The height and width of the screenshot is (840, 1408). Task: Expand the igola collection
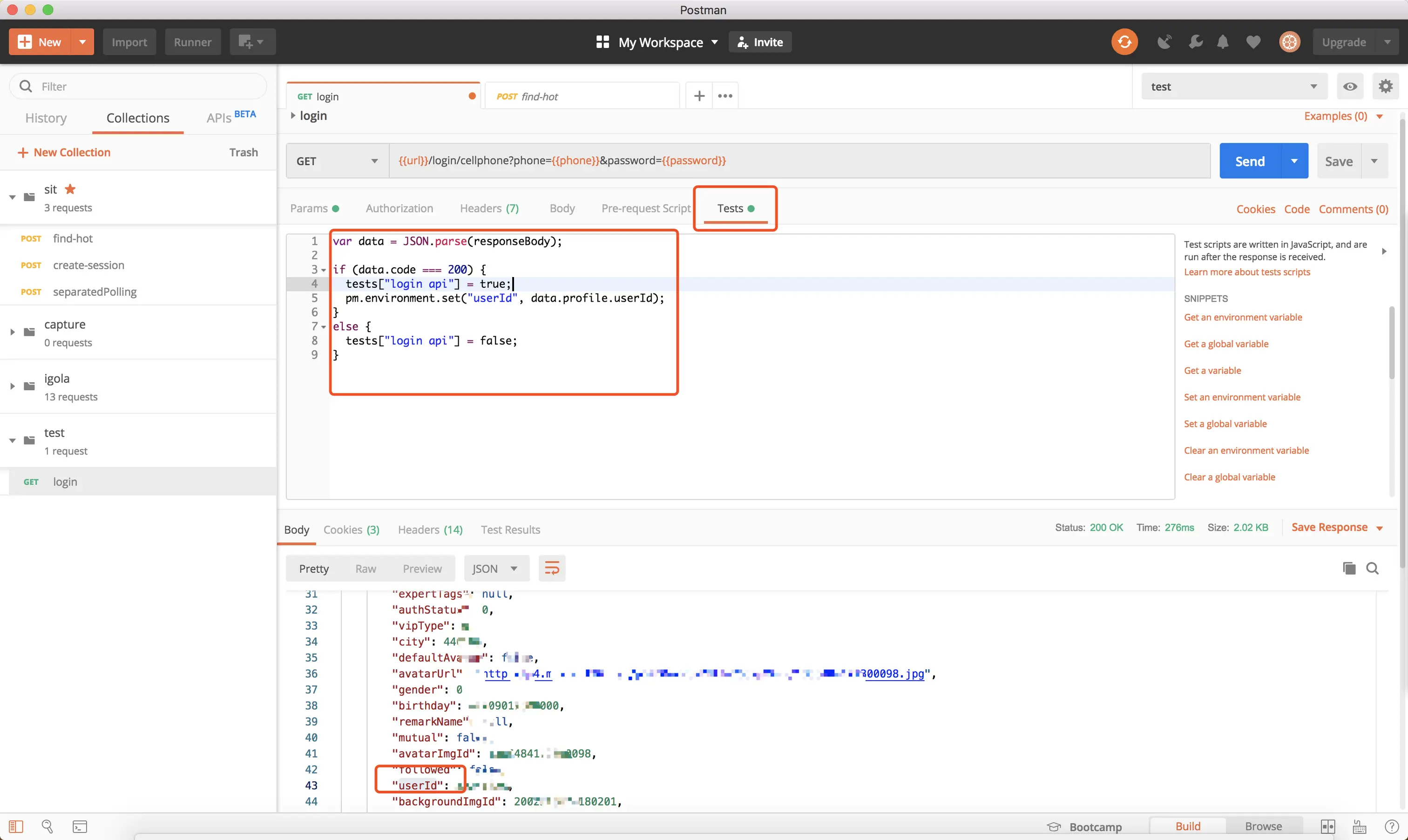tap(13, 386)
